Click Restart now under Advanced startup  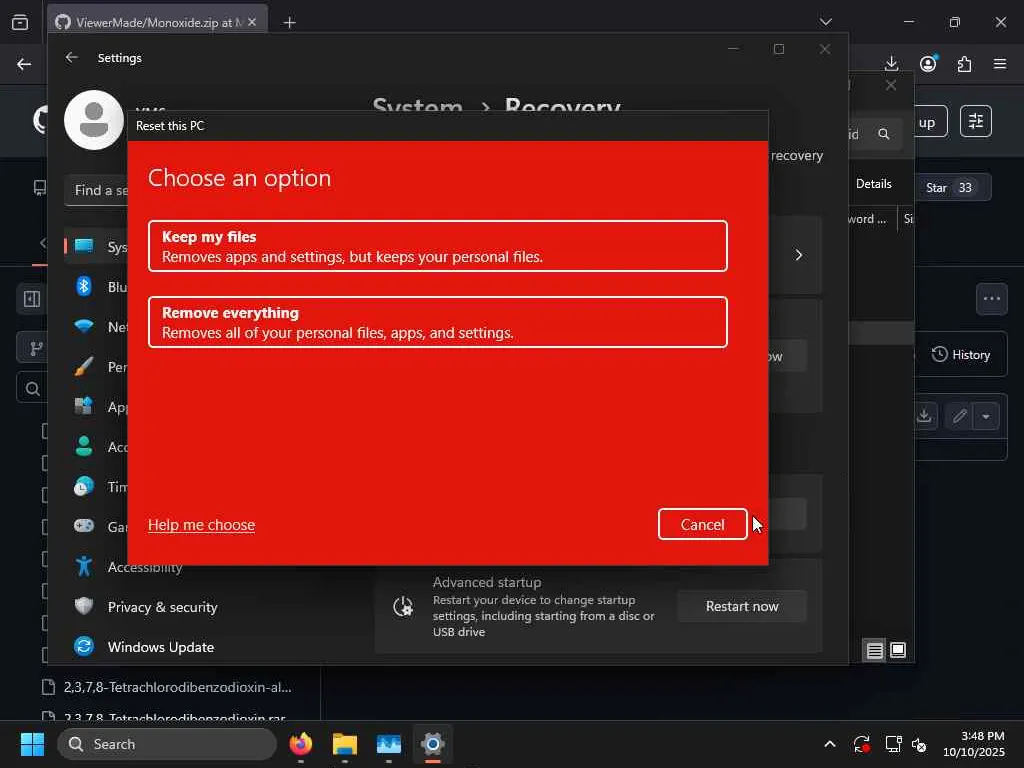coord(742,606)
